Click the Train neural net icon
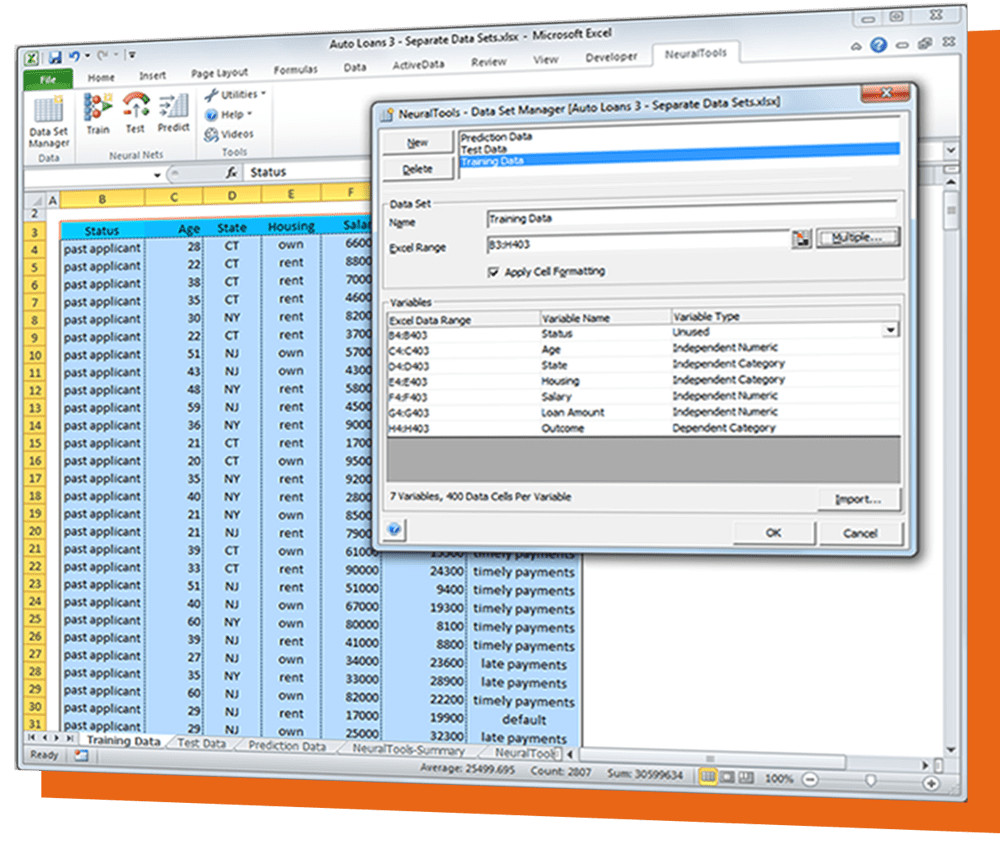Viewport: 1000px width, 859px height. [x=98, y=114]
